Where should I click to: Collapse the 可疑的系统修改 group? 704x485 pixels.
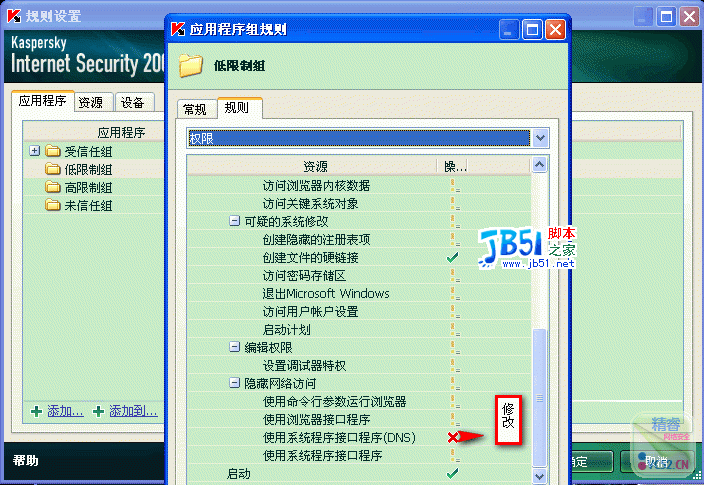(234, 220)
